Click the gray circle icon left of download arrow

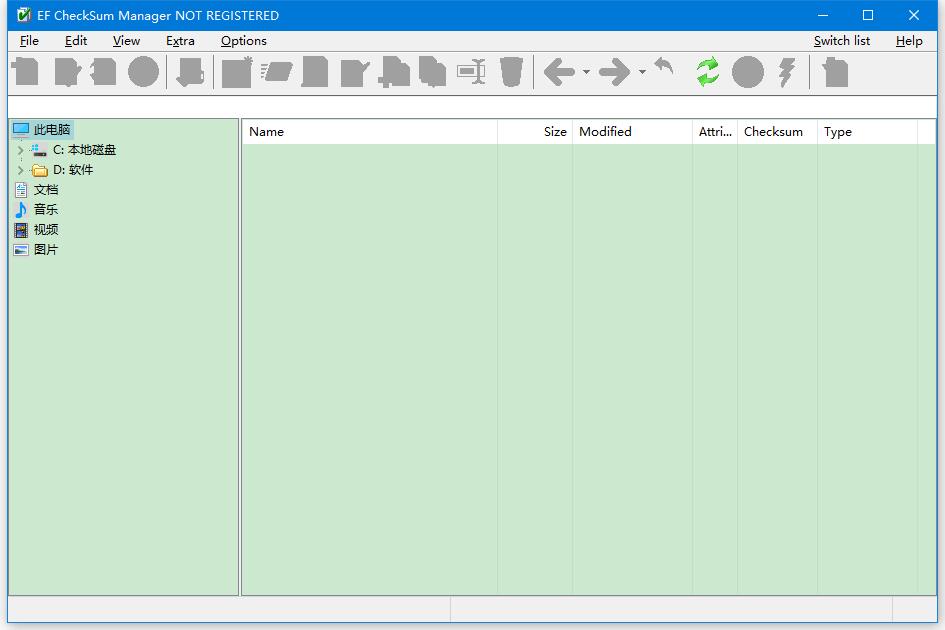(143, 72)
